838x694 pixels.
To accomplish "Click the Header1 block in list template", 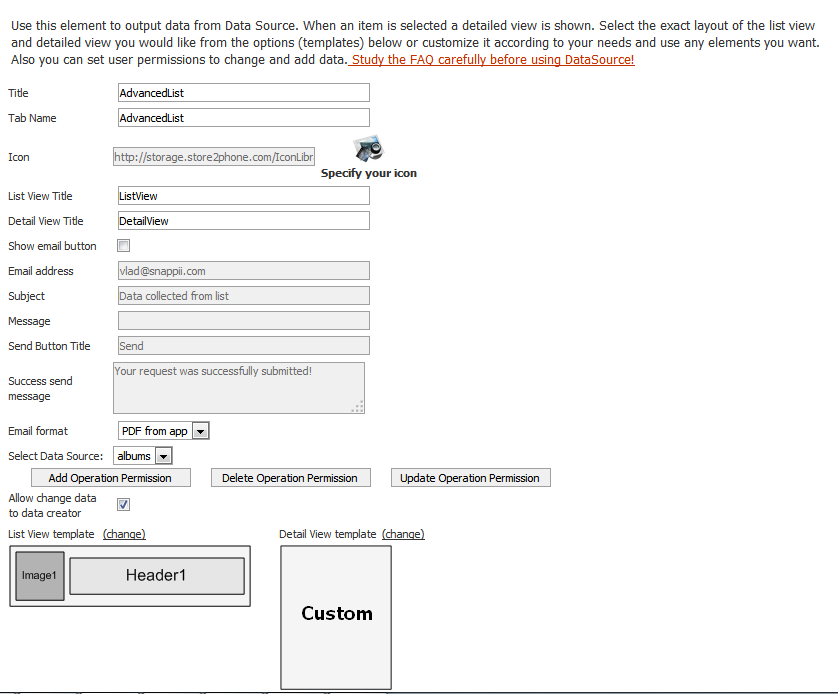I will pos(156,576).
